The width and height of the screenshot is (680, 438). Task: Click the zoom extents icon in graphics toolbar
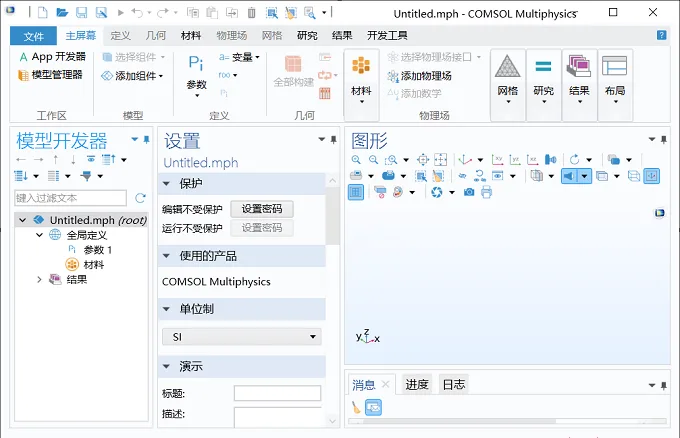pyautogui.click(x=423, y=160)
